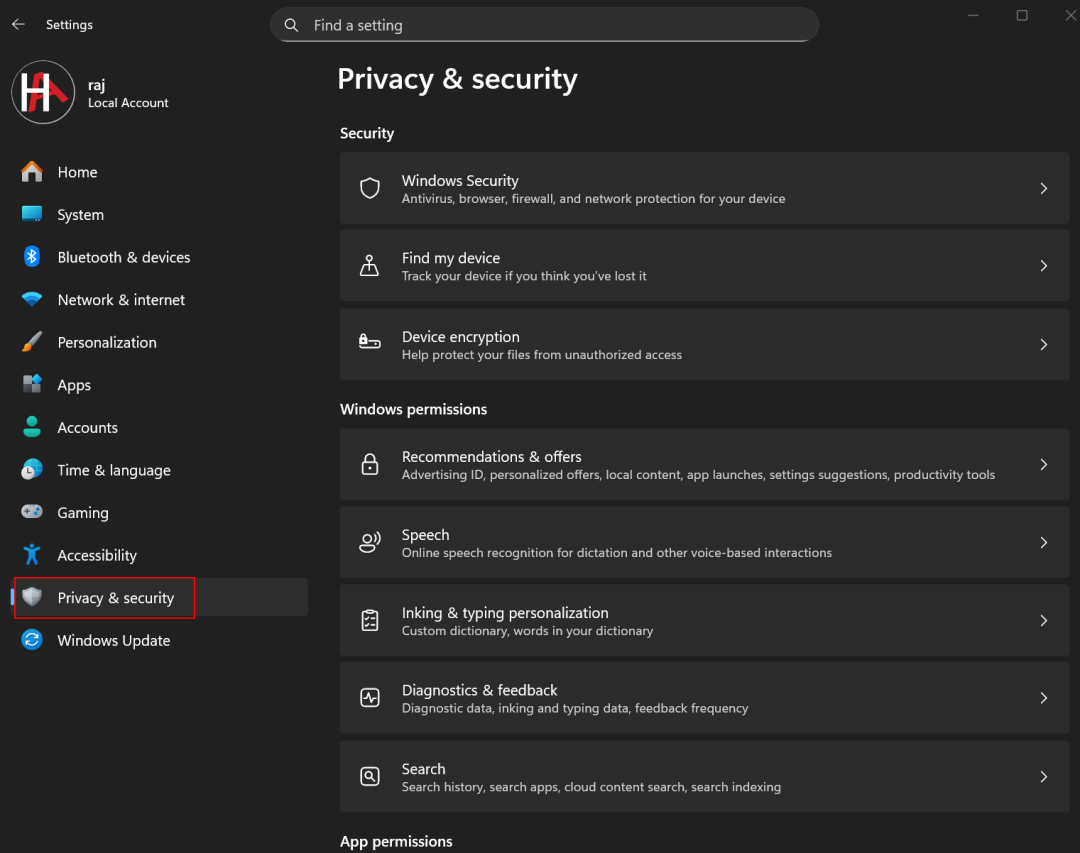This screenshot has height=853, width=1080.
Task: Click the Device encryption drive icon
Action: [370, 343]
